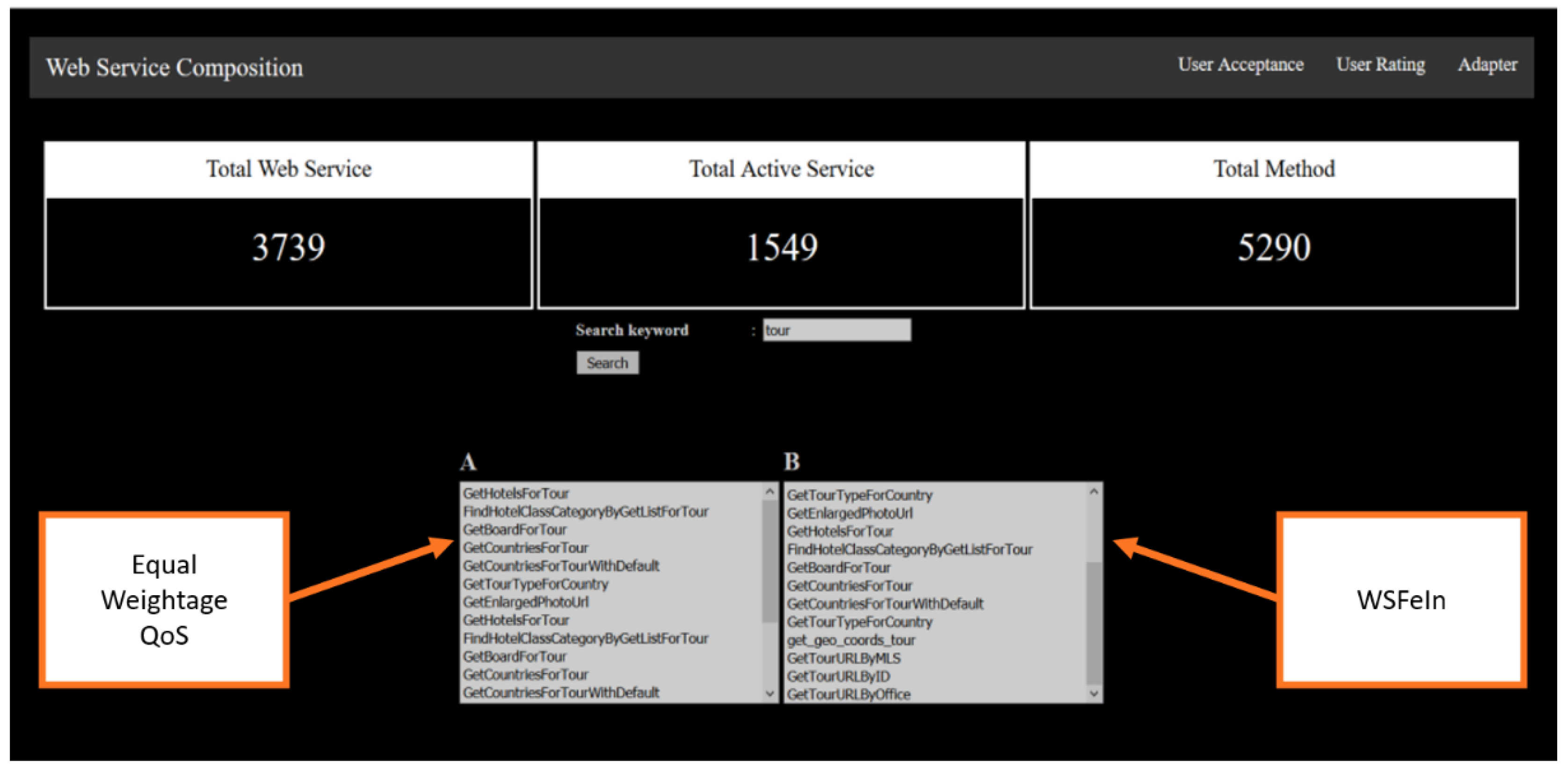
Task: Open the User Acceptance page
Action: [x=1240, y=65]
